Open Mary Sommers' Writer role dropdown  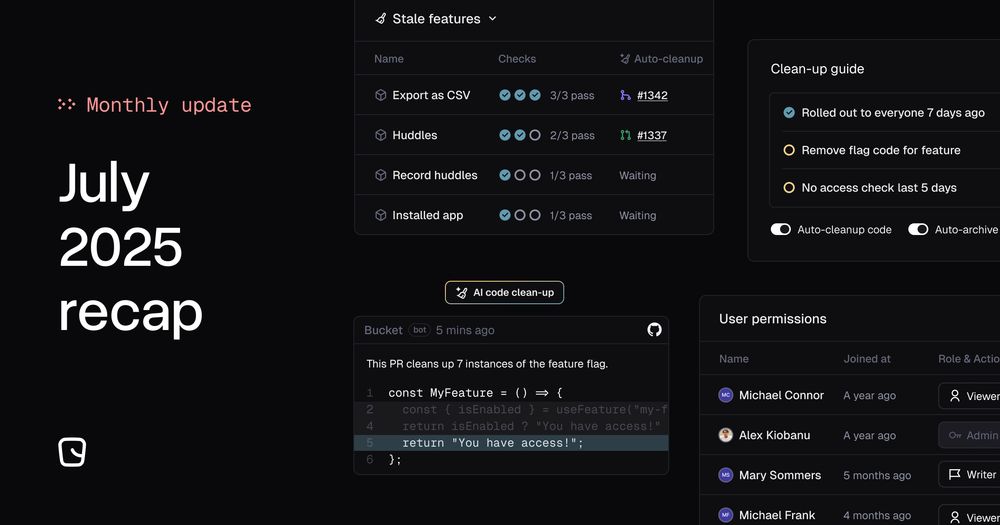coord(969,475)
